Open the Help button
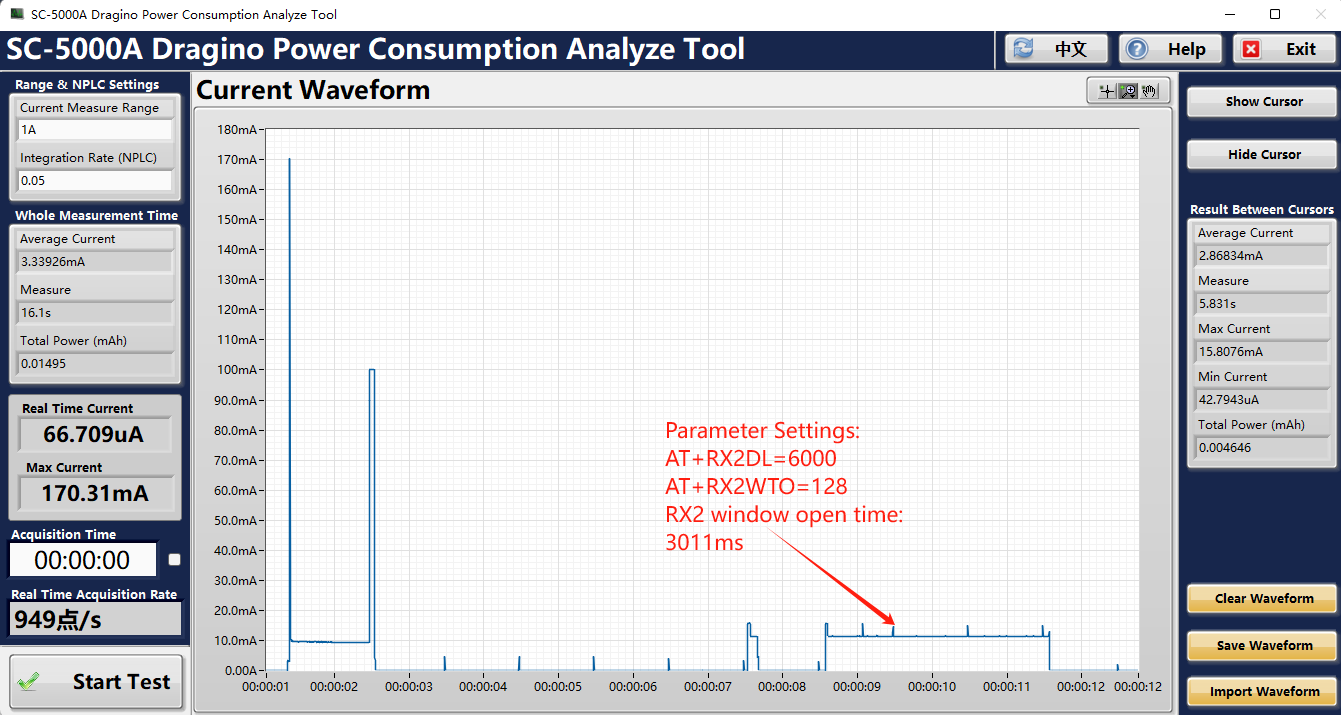This screenshot has width=1341, height=715. click(1171, 49)
